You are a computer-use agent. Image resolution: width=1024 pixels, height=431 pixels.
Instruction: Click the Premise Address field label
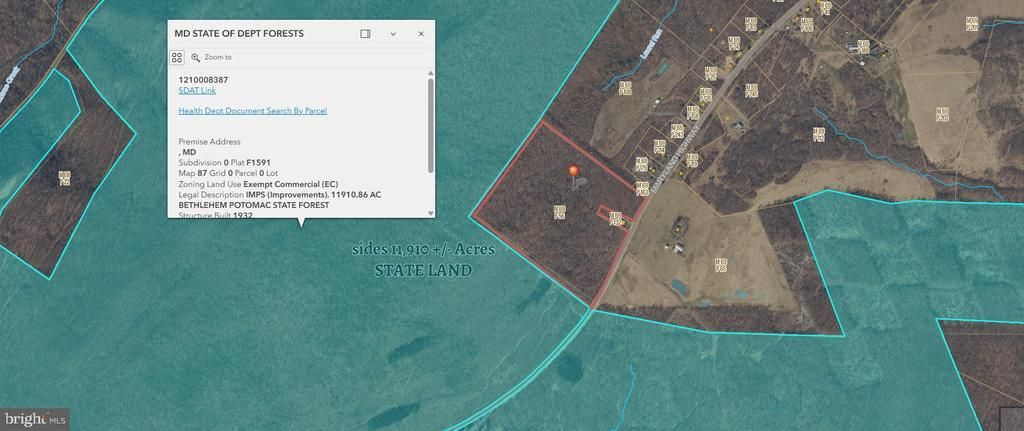pyautogui.click(x=209, y=142)
